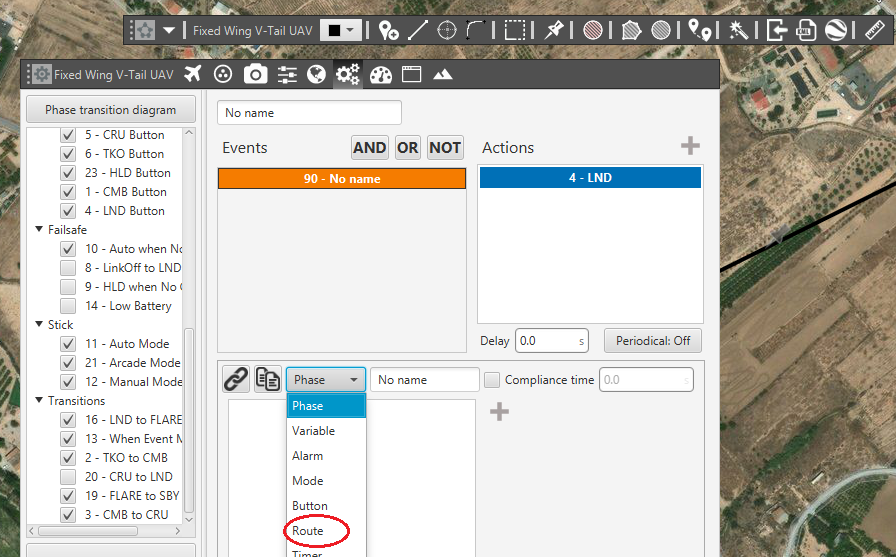Click the OR logic button
Screen dimensions: 896x557
point(407,147)
